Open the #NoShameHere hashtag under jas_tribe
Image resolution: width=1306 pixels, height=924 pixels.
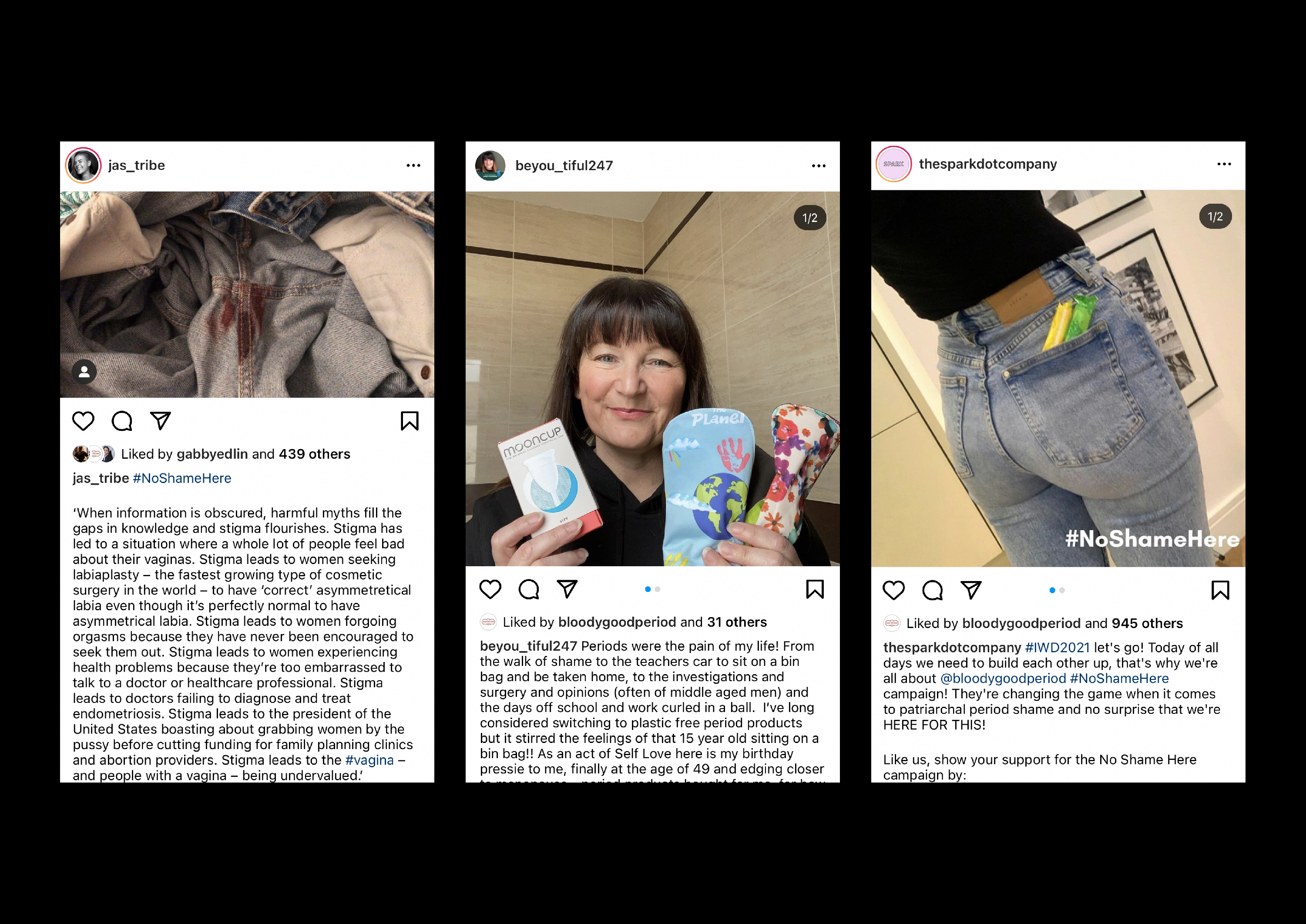(182, 478)
